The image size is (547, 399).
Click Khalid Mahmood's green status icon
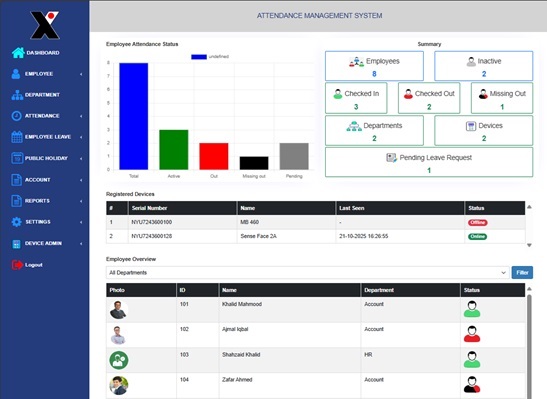click(x=472, y=309)
